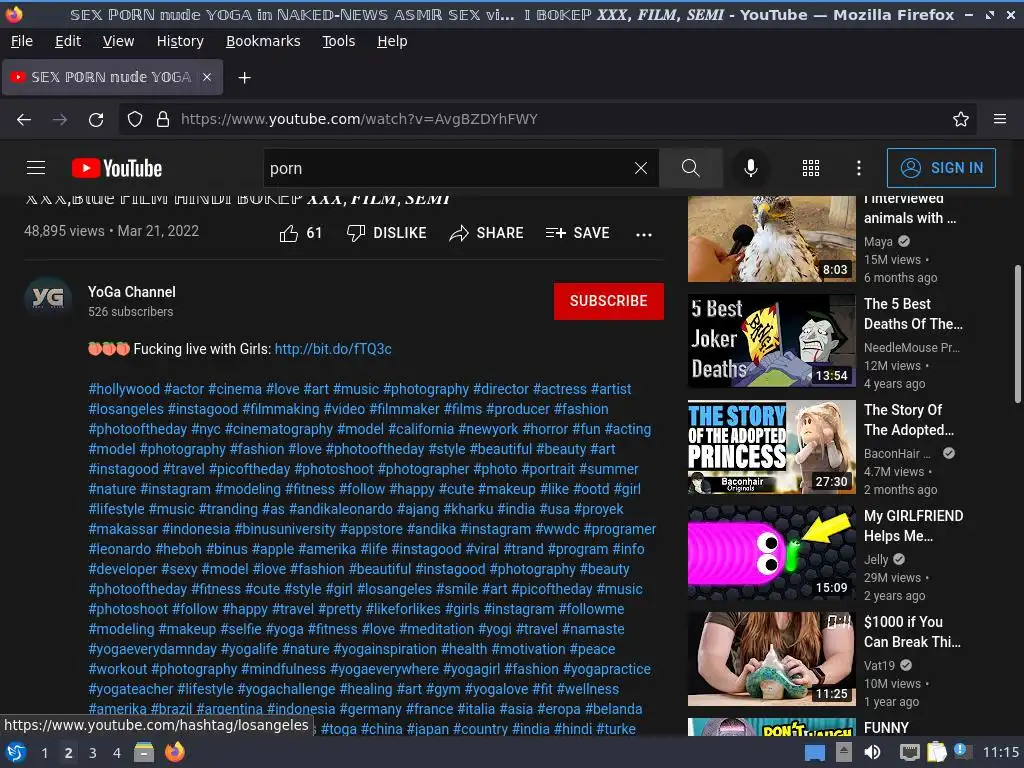Open Firefox tracking protection shield icon
The image size is (1024, 768).
(x=135, y=120)
